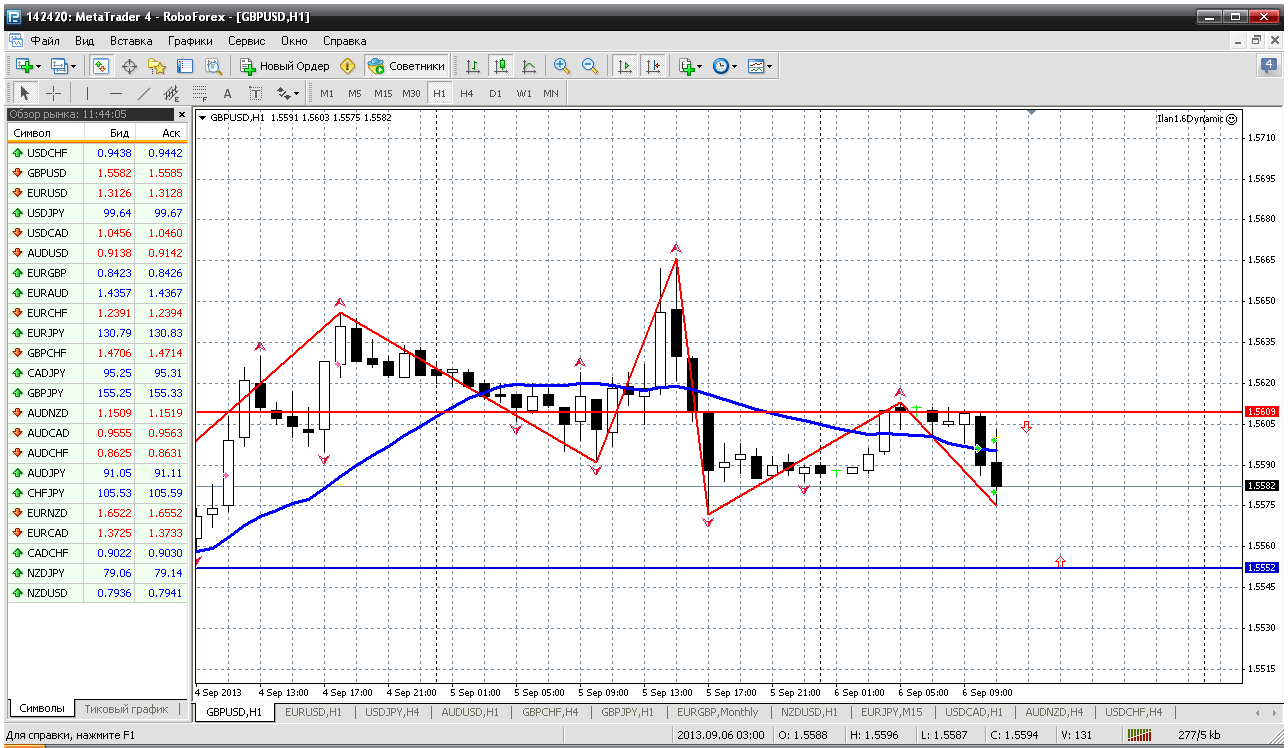Switch timeframe to D1
The height and width of the screenshot is (748, 1288).
(495, 93)
